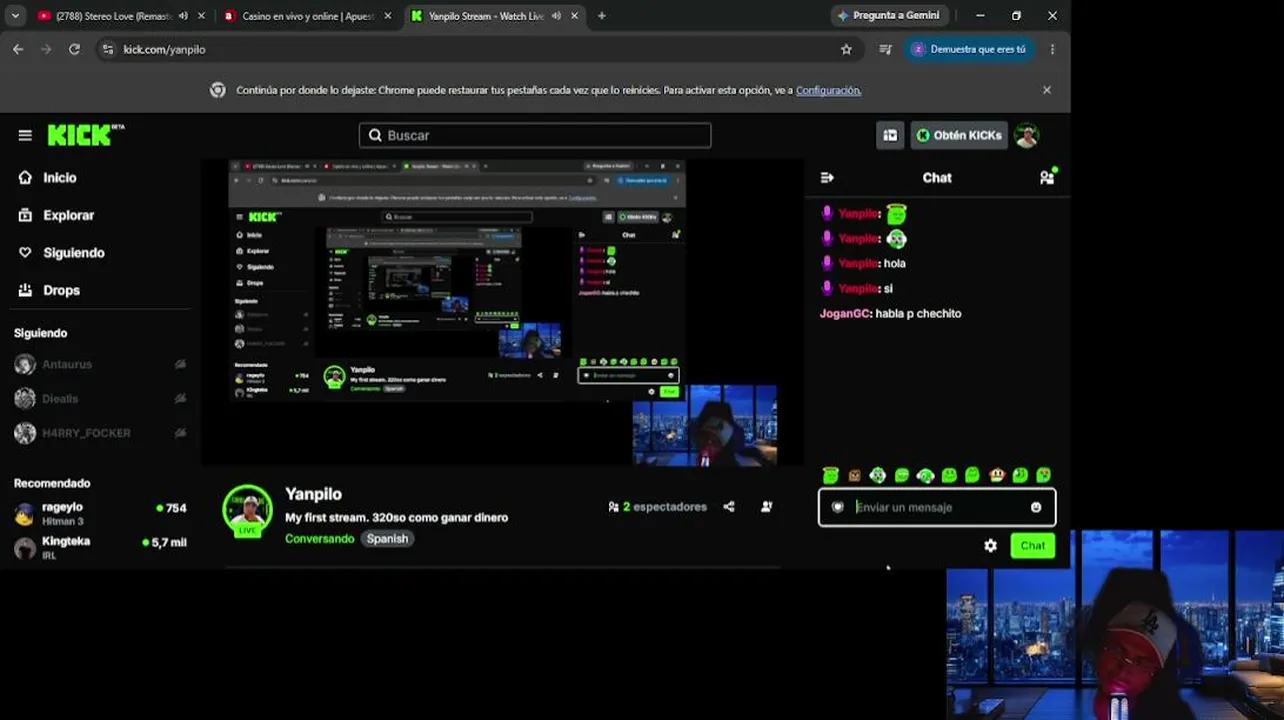Insert the brown square emote
Screen dimensions: 1284x720
854,475
